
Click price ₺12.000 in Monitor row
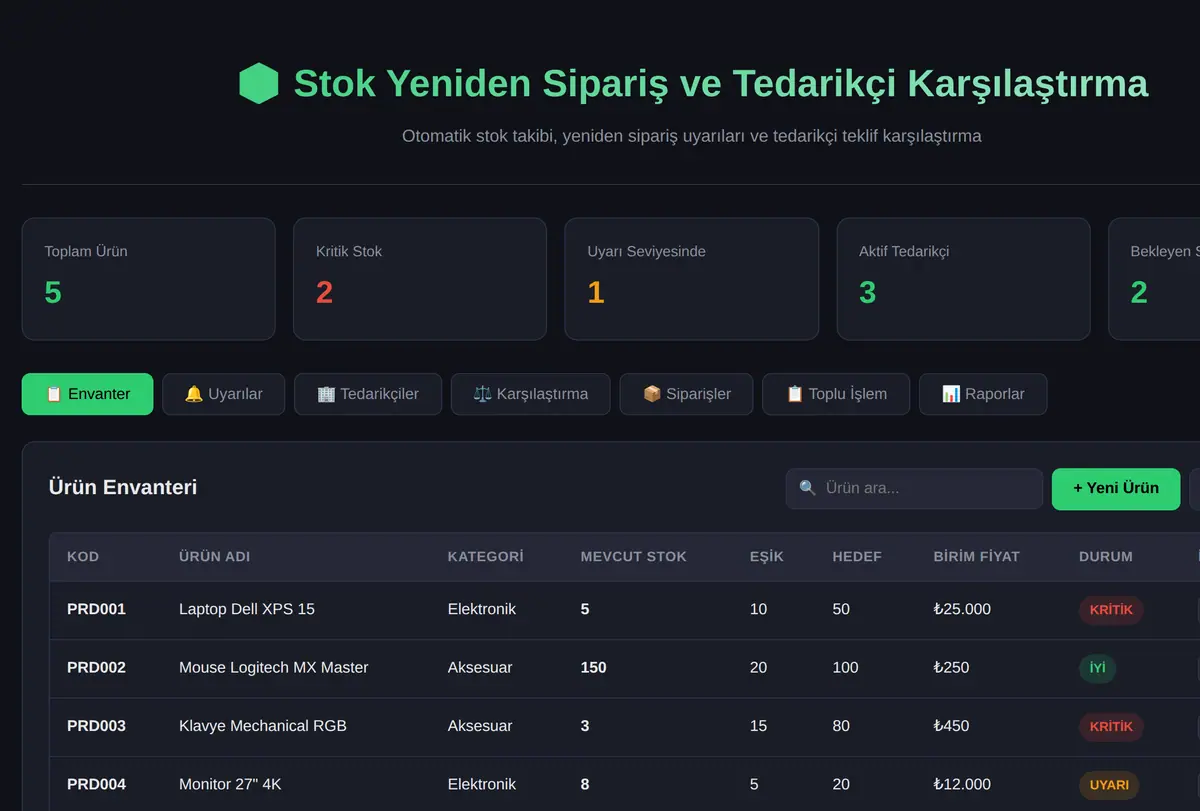(962, 785)
